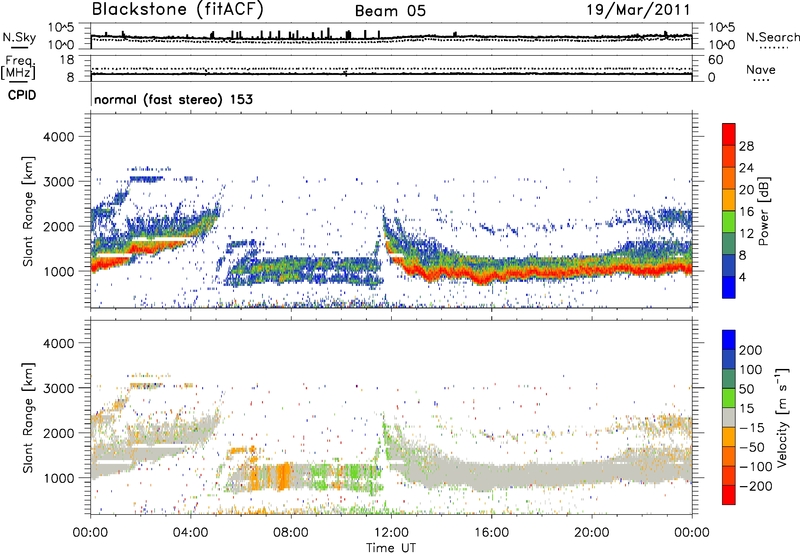Click the 'Velocity [m s-1]' colorbar label

(782, 417)
